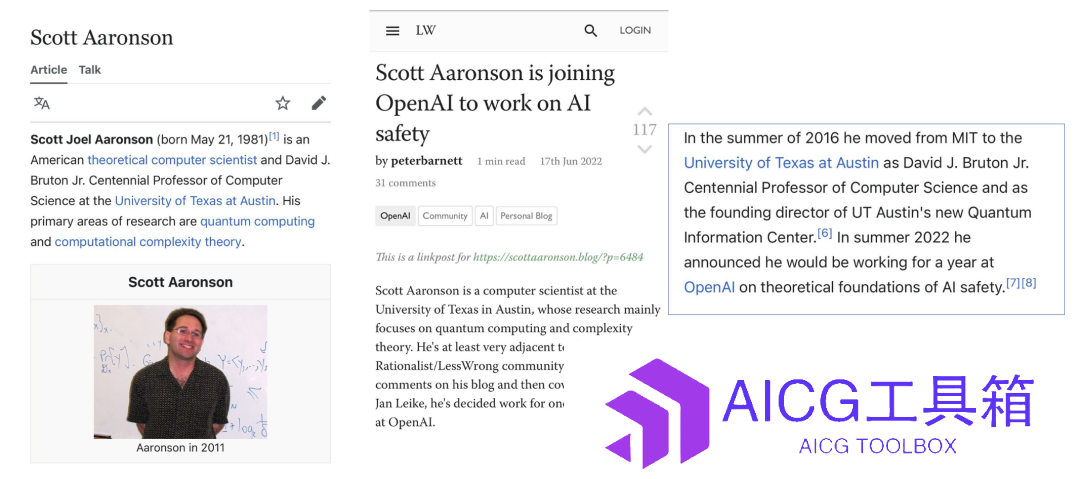The image size is (1080, 479).
Task: Click citation reference [8]
Action: [1028, 283]
